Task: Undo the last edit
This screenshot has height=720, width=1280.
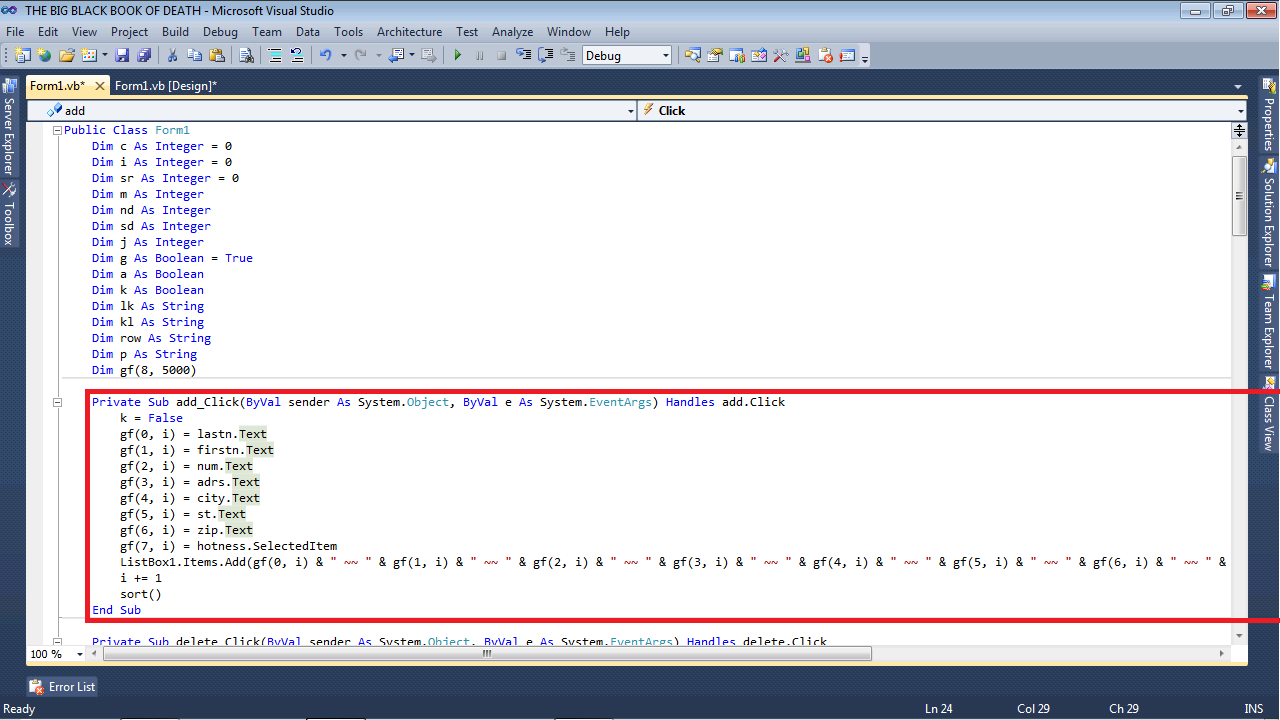Action: pos(326,56)
